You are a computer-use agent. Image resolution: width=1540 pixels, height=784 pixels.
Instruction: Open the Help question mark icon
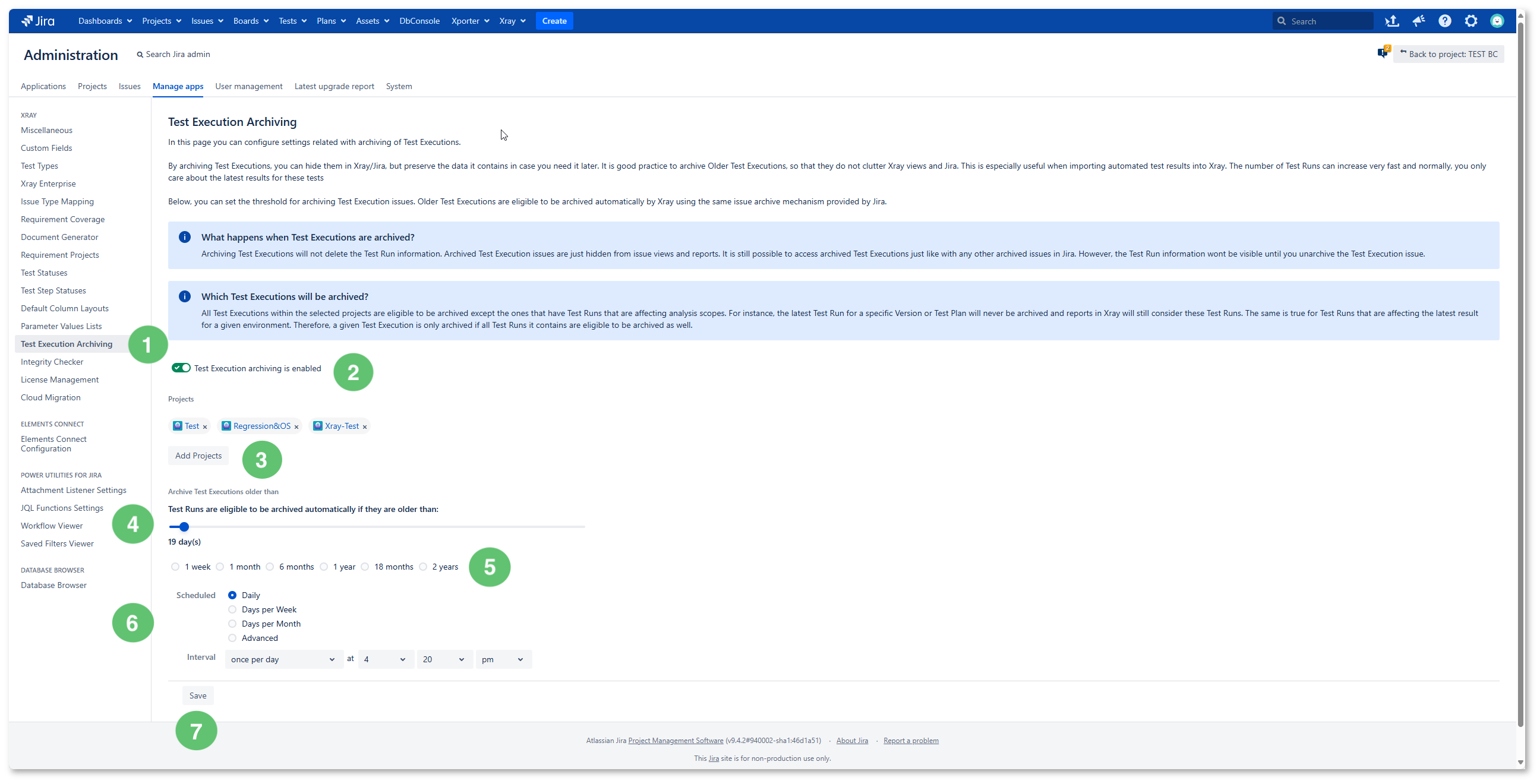[1445, 21]
